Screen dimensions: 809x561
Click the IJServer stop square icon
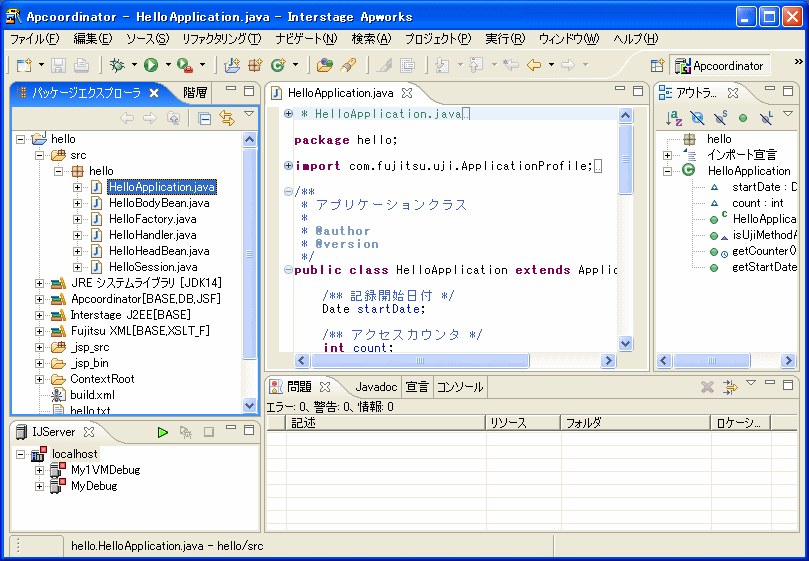[208, 432]
